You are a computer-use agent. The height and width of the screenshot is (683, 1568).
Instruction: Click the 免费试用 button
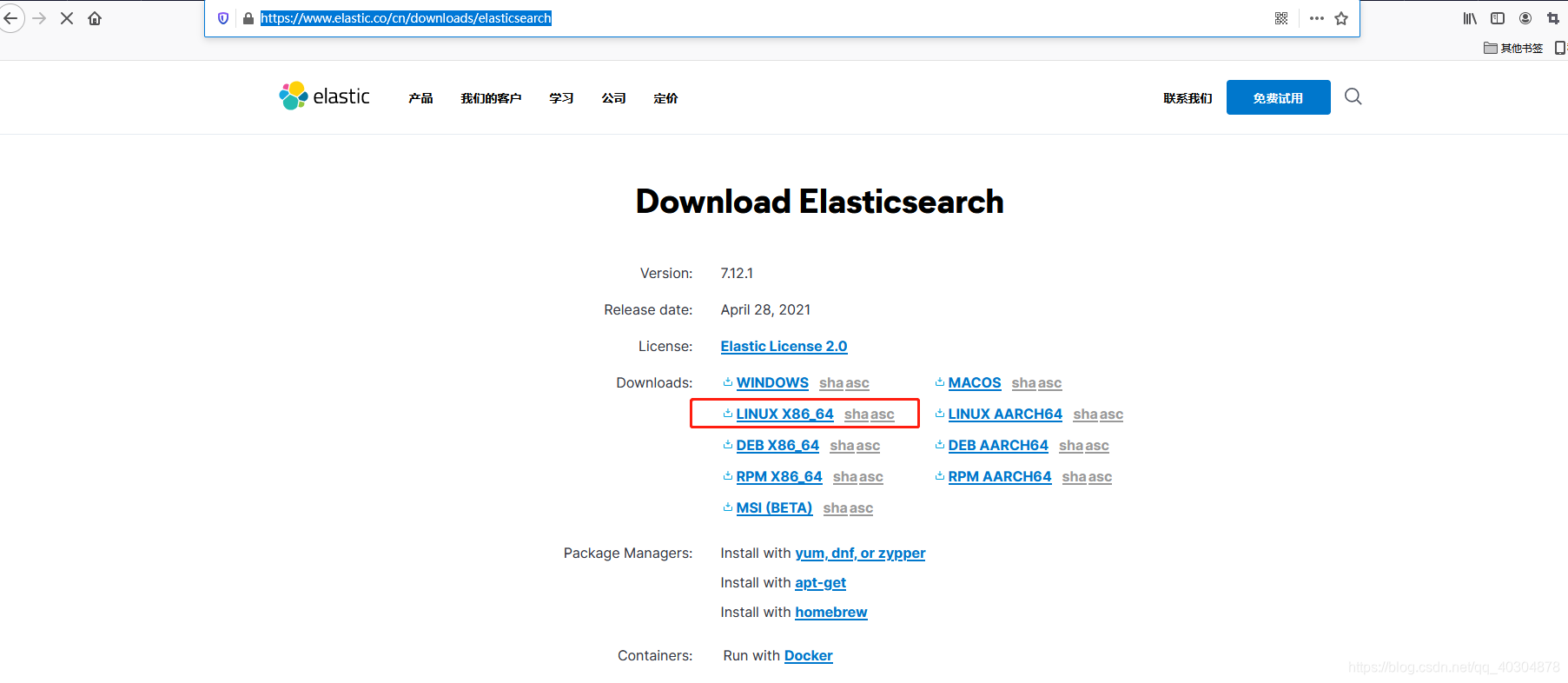(1278, 97)
